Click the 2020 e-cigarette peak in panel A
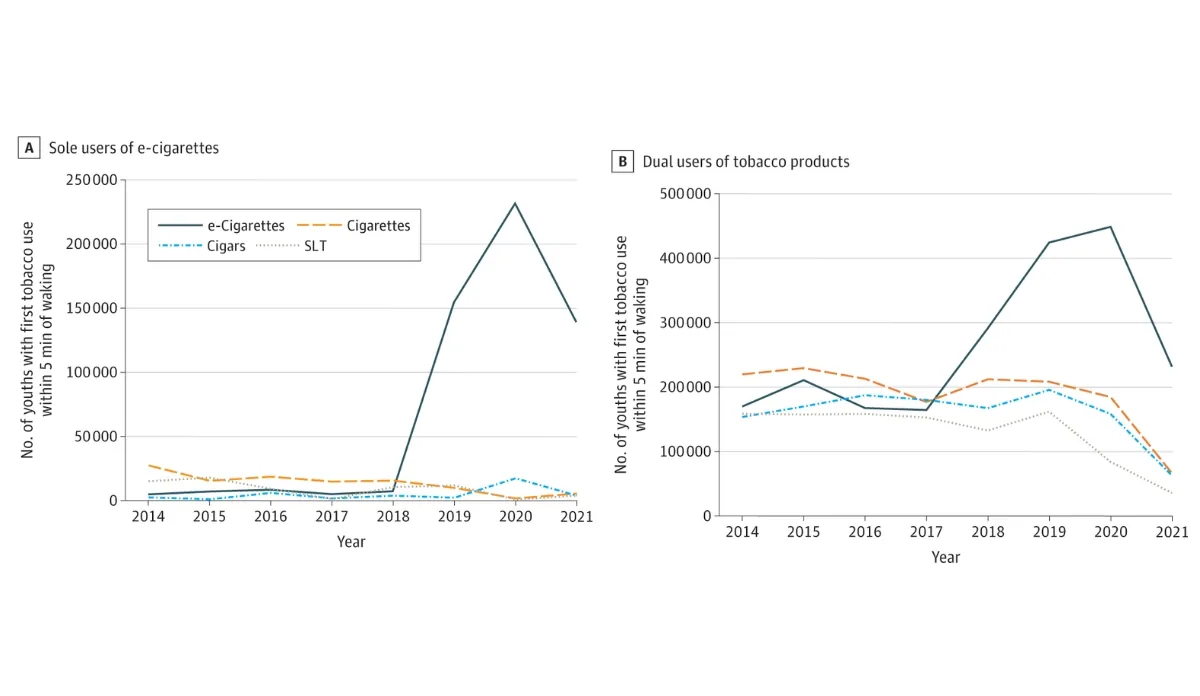1200x696 pixels. coord(515,204)
